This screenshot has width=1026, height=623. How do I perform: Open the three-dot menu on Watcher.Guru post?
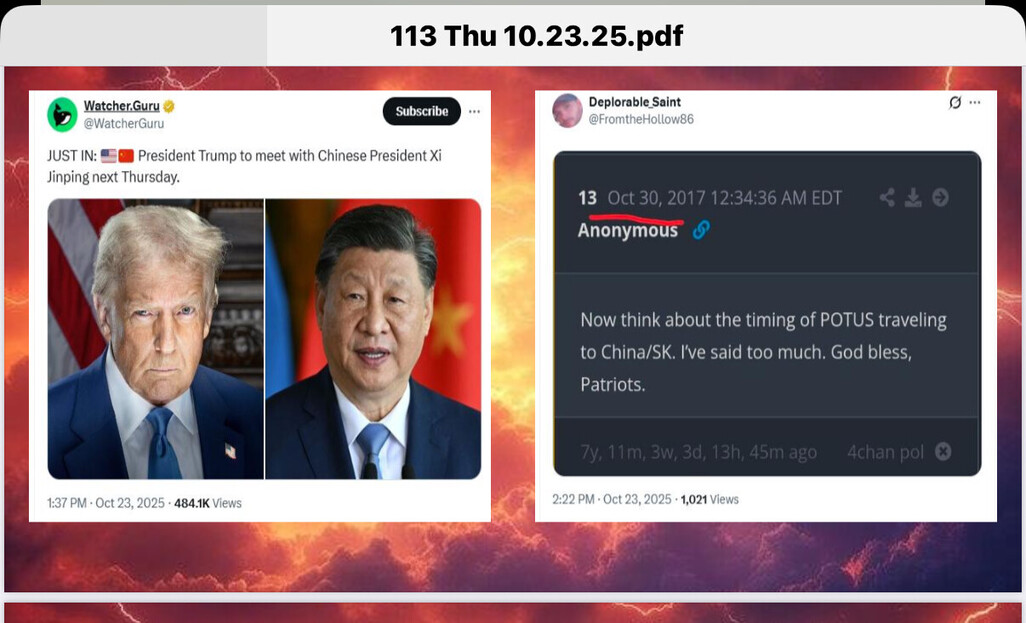click(474, 111)
